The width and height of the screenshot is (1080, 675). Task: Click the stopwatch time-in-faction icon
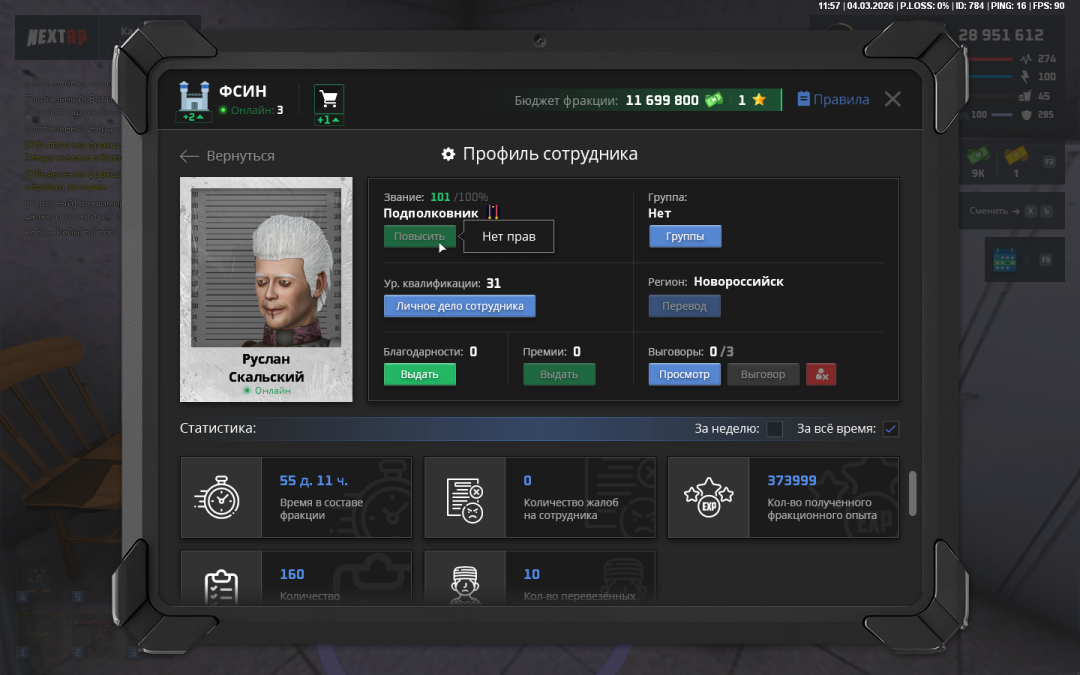pyautogui.click(x=221, y=497)
